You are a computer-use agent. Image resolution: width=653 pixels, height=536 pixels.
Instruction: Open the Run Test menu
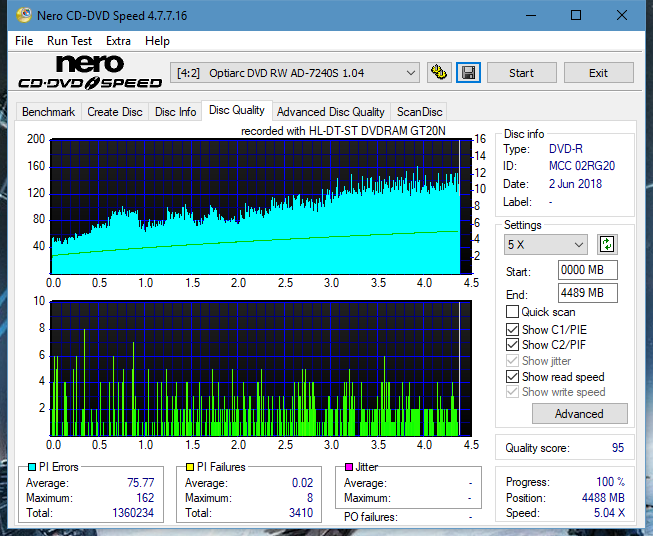pyautogui.click(x=69, y=41)
